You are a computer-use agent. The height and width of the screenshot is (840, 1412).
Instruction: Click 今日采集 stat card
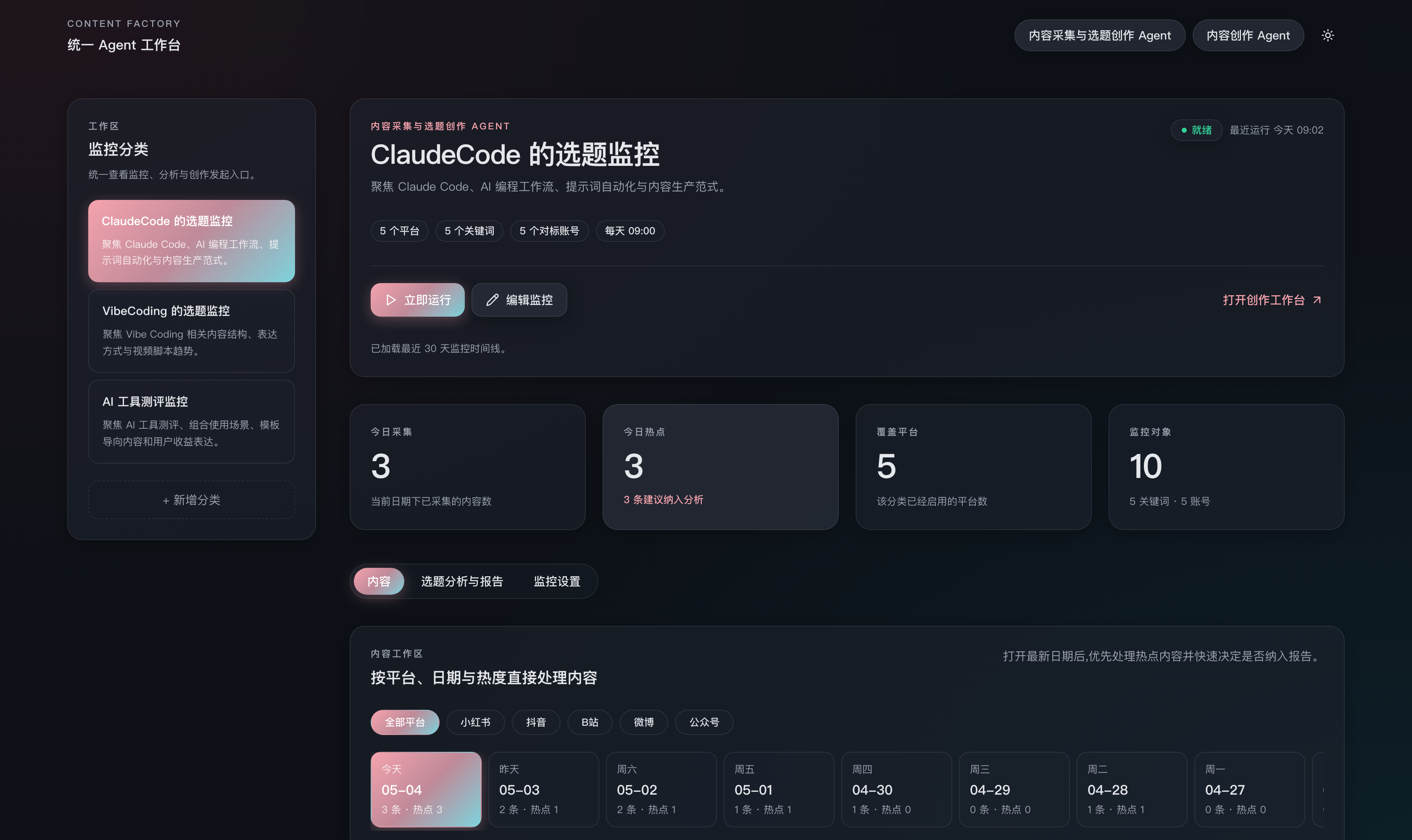click(467, 467)
